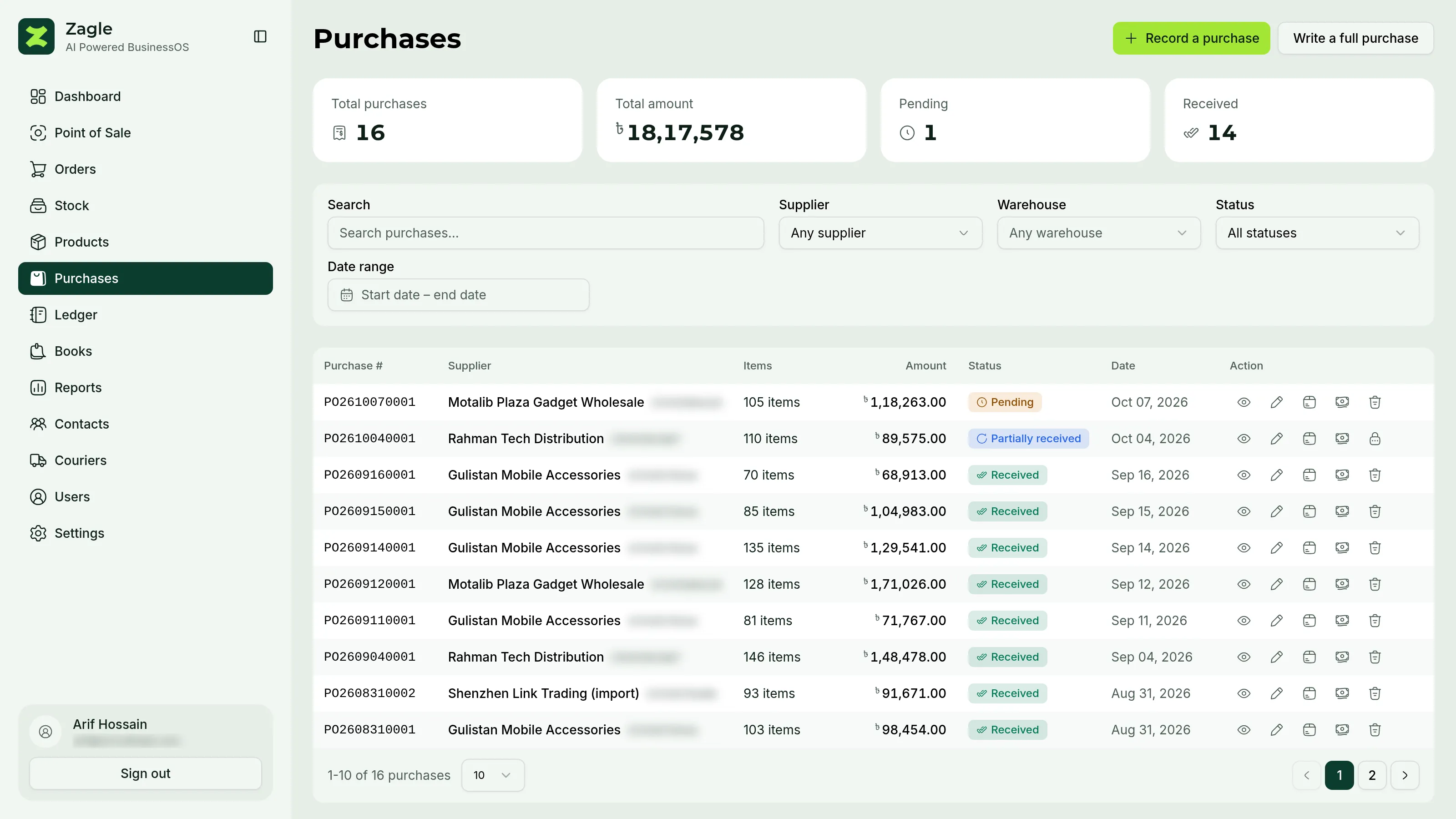
Task: Open user avatar icon for Arif Hossain
Action: coord(45,732)
